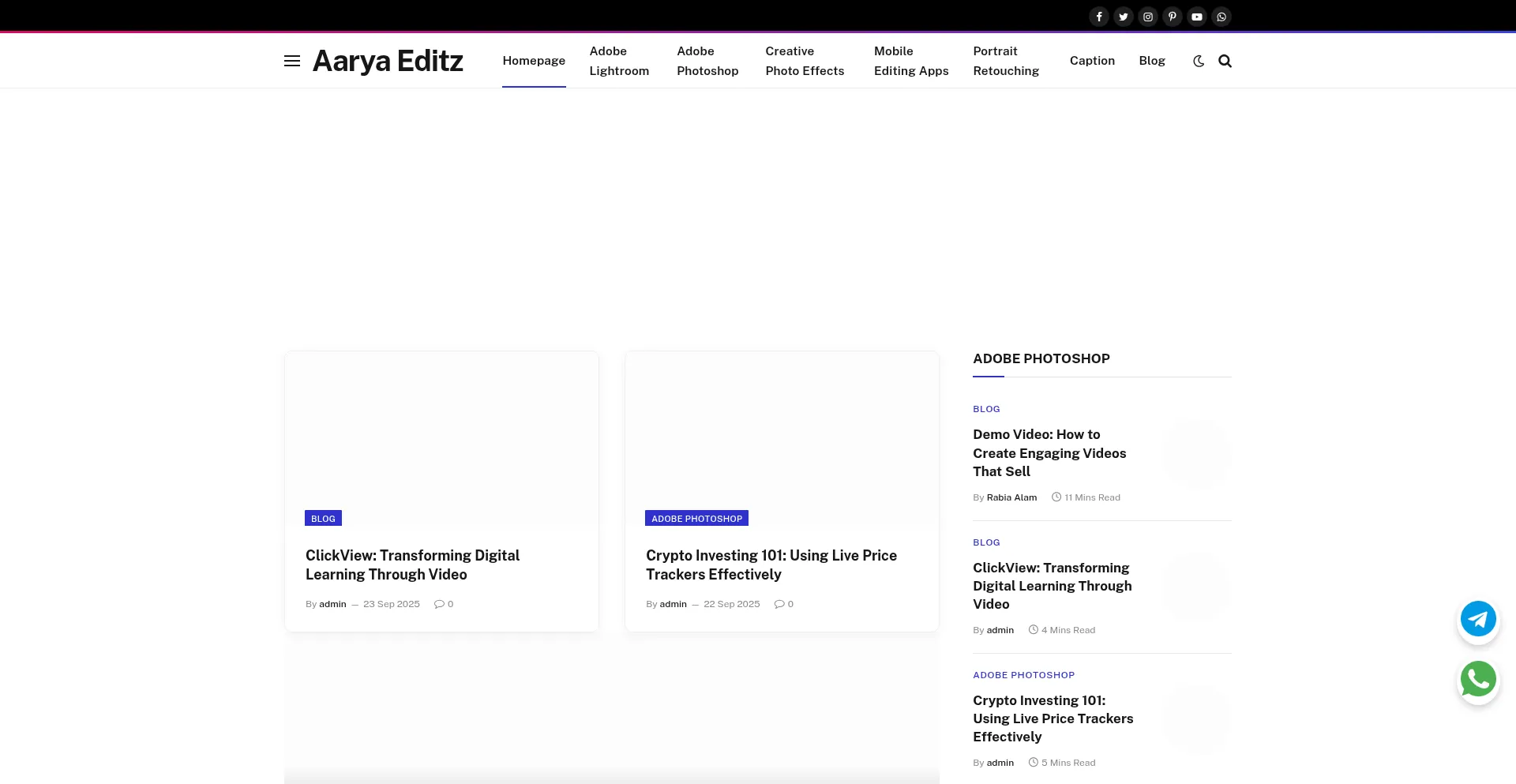Viewport: 1516px width, 784px height.
Task: Open search with the magnifier icon
Action: pos(1225,61)
